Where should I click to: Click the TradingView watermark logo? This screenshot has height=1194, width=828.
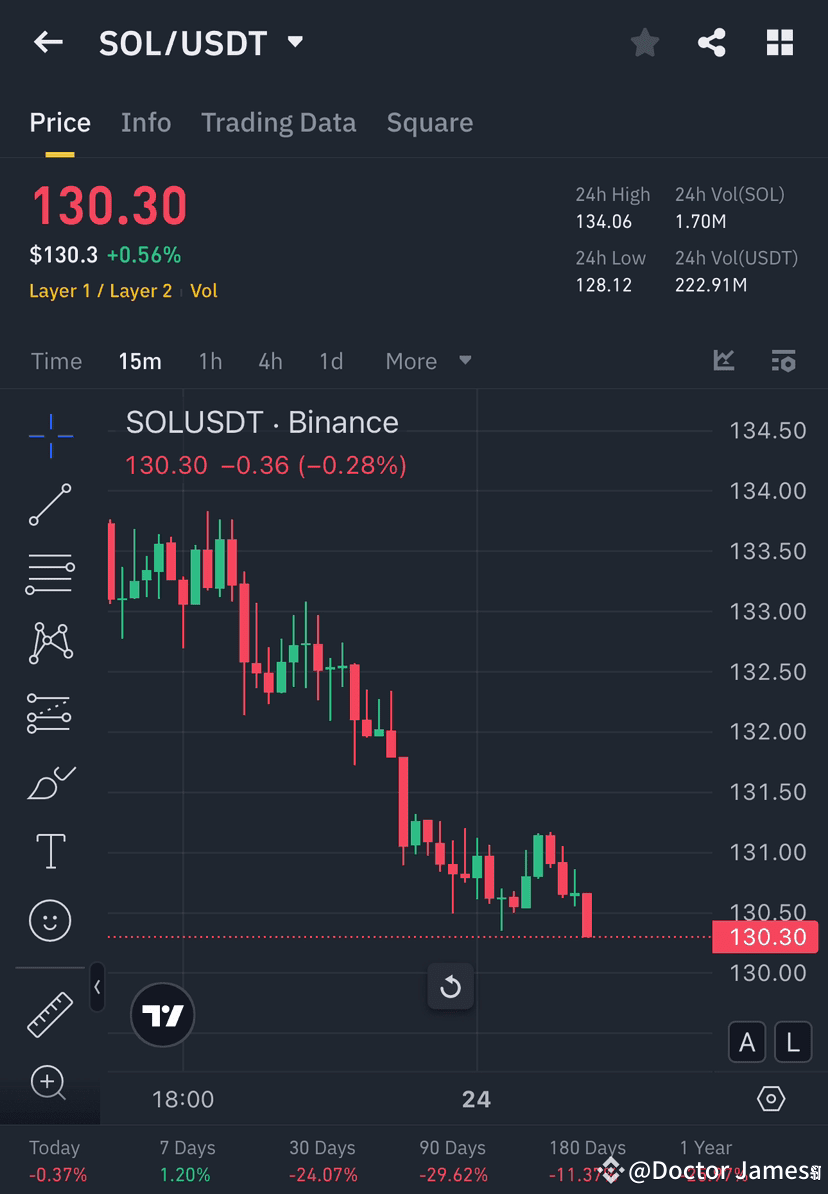click(x=162, y=1015)
